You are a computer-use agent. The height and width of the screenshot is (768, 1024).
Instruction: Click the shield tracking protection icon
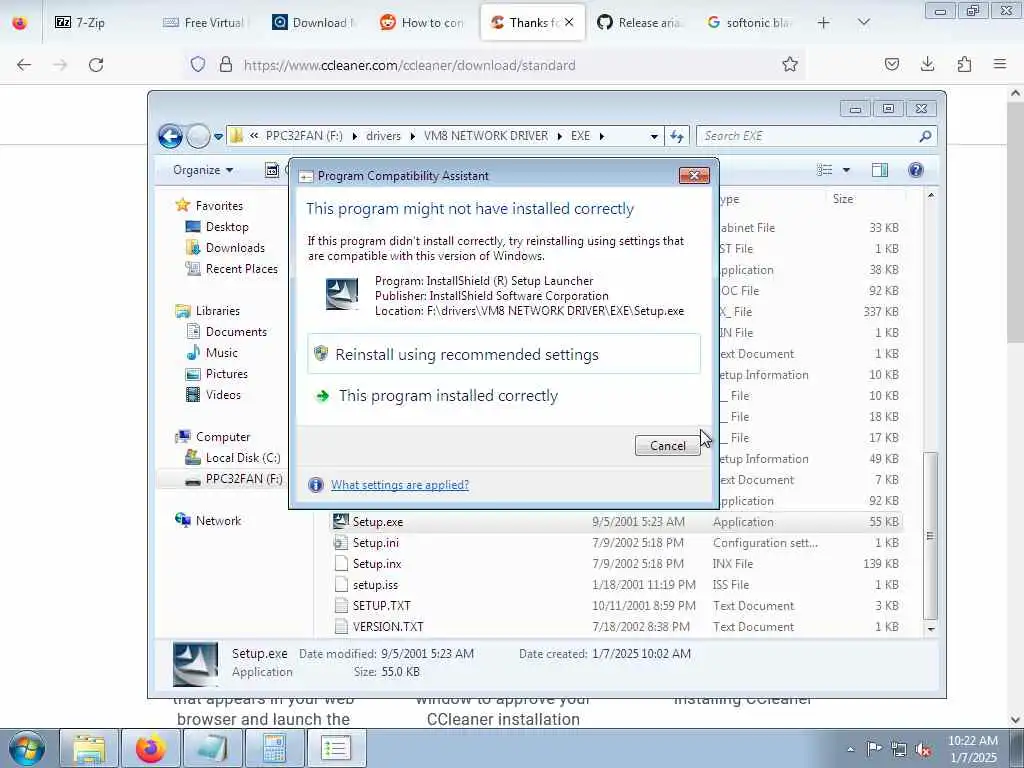(x=198, y=65)
